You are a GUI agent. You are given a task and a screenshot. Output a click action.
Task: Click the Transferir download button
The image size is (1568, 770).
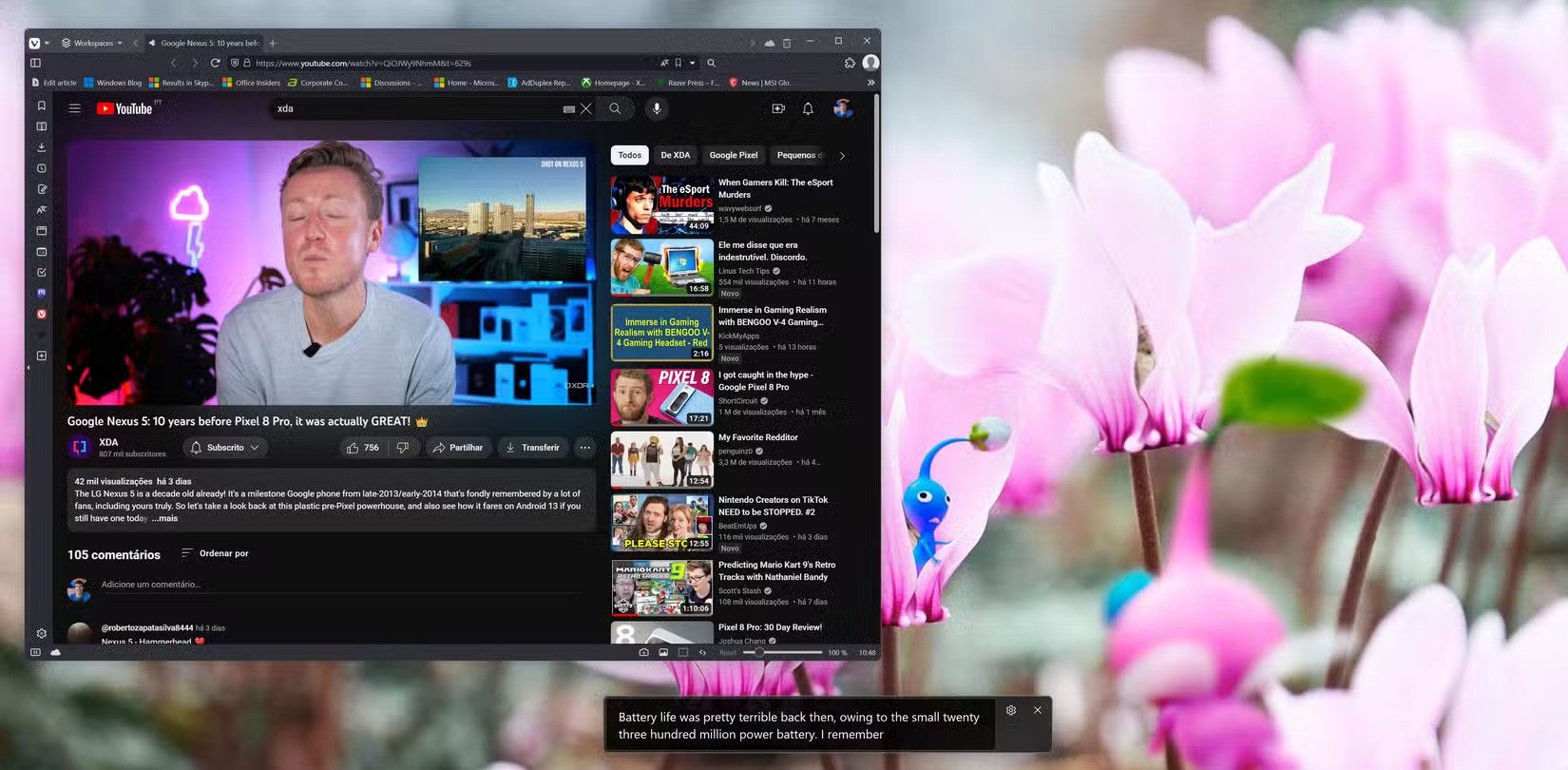(x=532, y=448)
